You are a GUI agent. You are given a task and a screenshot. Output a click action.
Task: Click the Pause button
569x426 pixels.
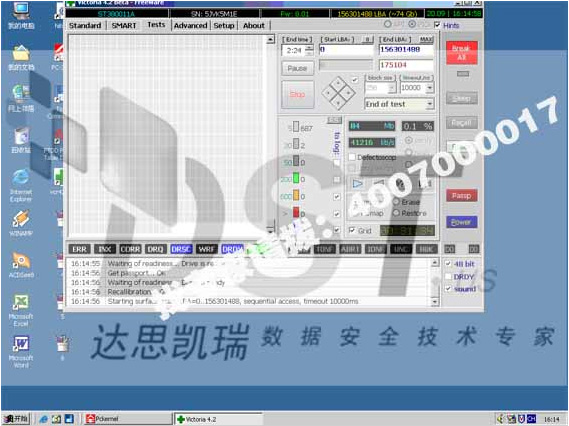(298, 68)
